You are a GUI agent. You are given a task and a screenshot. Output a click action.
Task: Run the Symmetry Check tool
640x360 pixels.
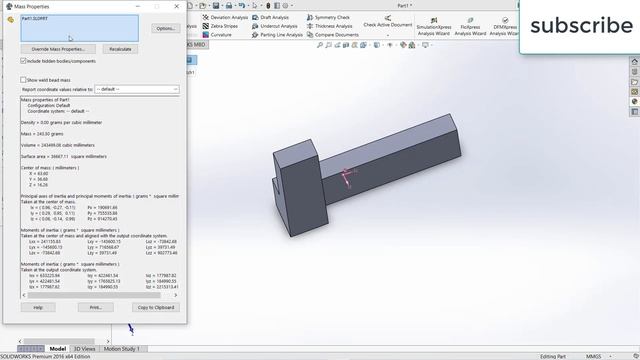pyautogui.click(x=328, y=18)
